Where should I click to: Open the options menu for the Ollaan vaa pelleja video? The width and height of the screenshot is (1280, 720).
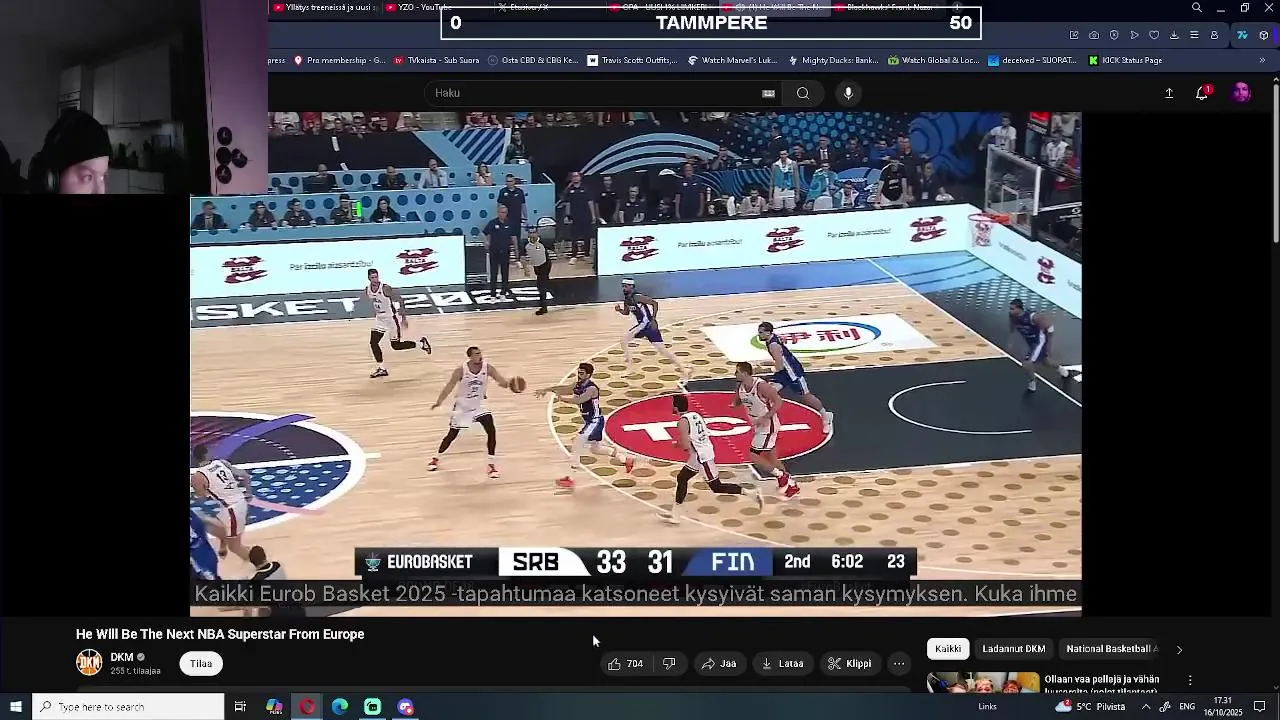click(1190, 680)
